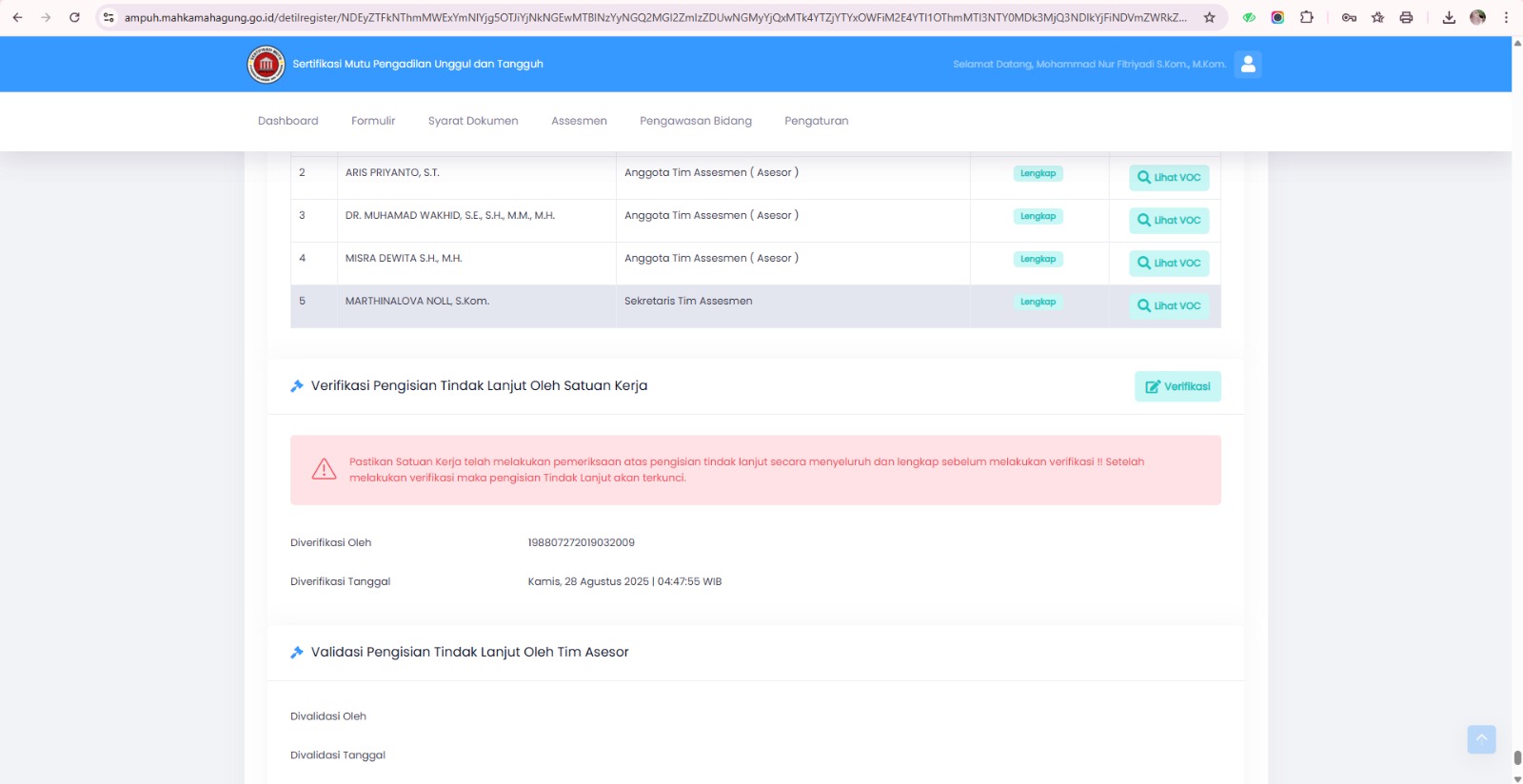1523x784 pixels.
Task: Open the Formulir menu item
Action: [373, 121]
